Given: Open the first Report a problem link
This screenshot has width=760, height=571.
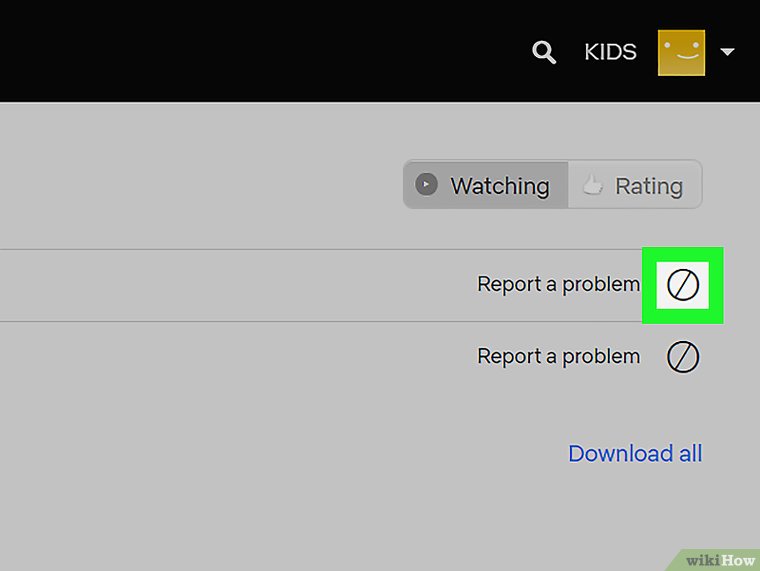Looking at the screenshot, I should [x=558, y=285].
